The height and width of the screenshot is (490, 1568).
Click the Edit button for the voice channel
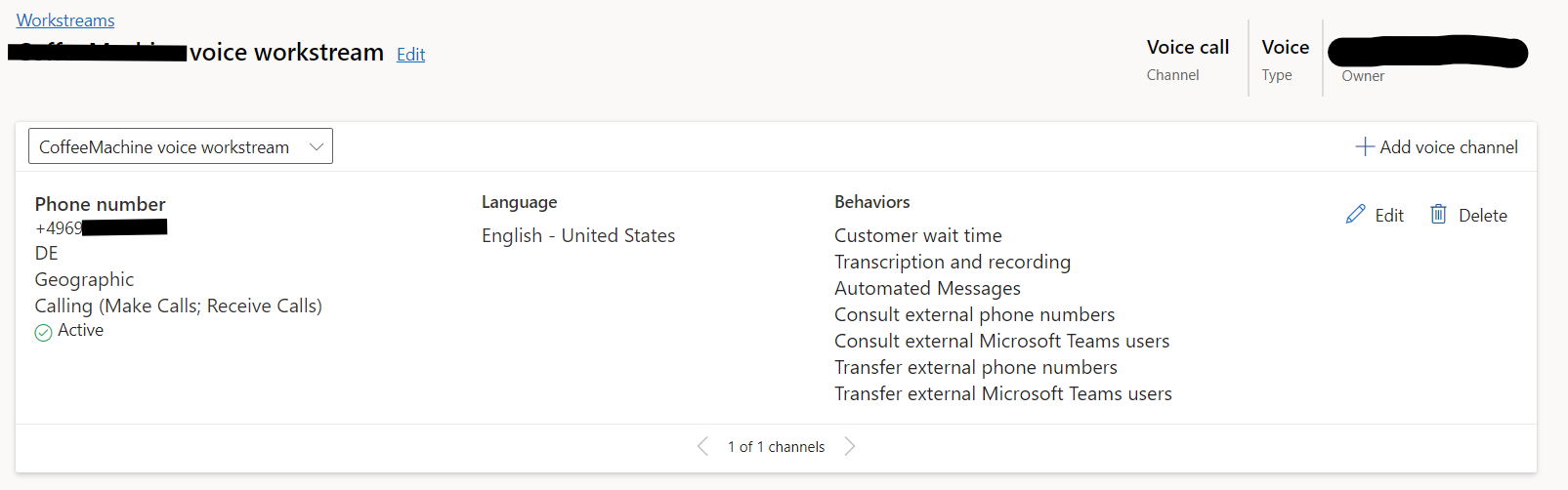[1375, 215]
